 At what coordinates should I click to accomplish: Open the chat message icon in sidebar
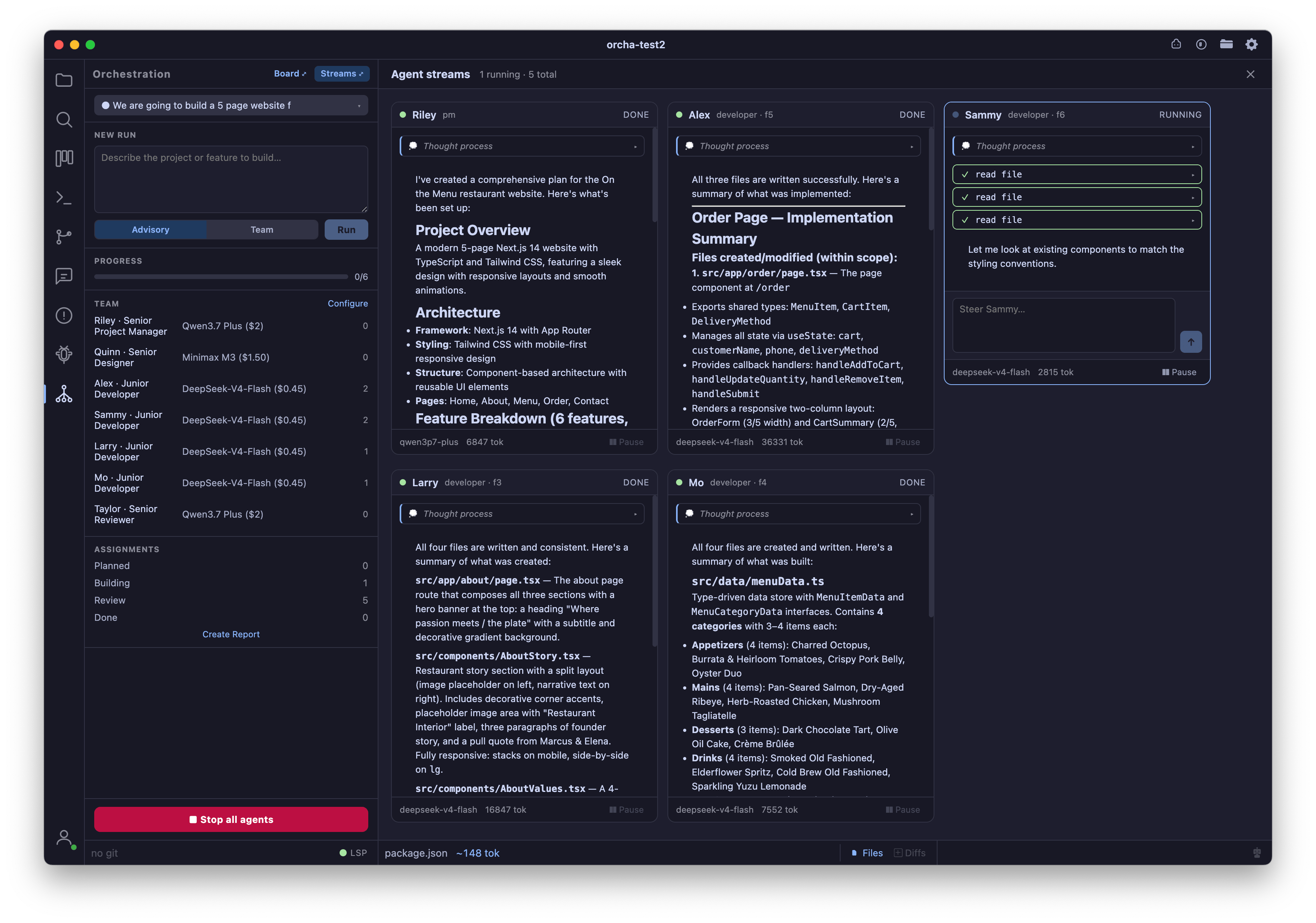64,276
